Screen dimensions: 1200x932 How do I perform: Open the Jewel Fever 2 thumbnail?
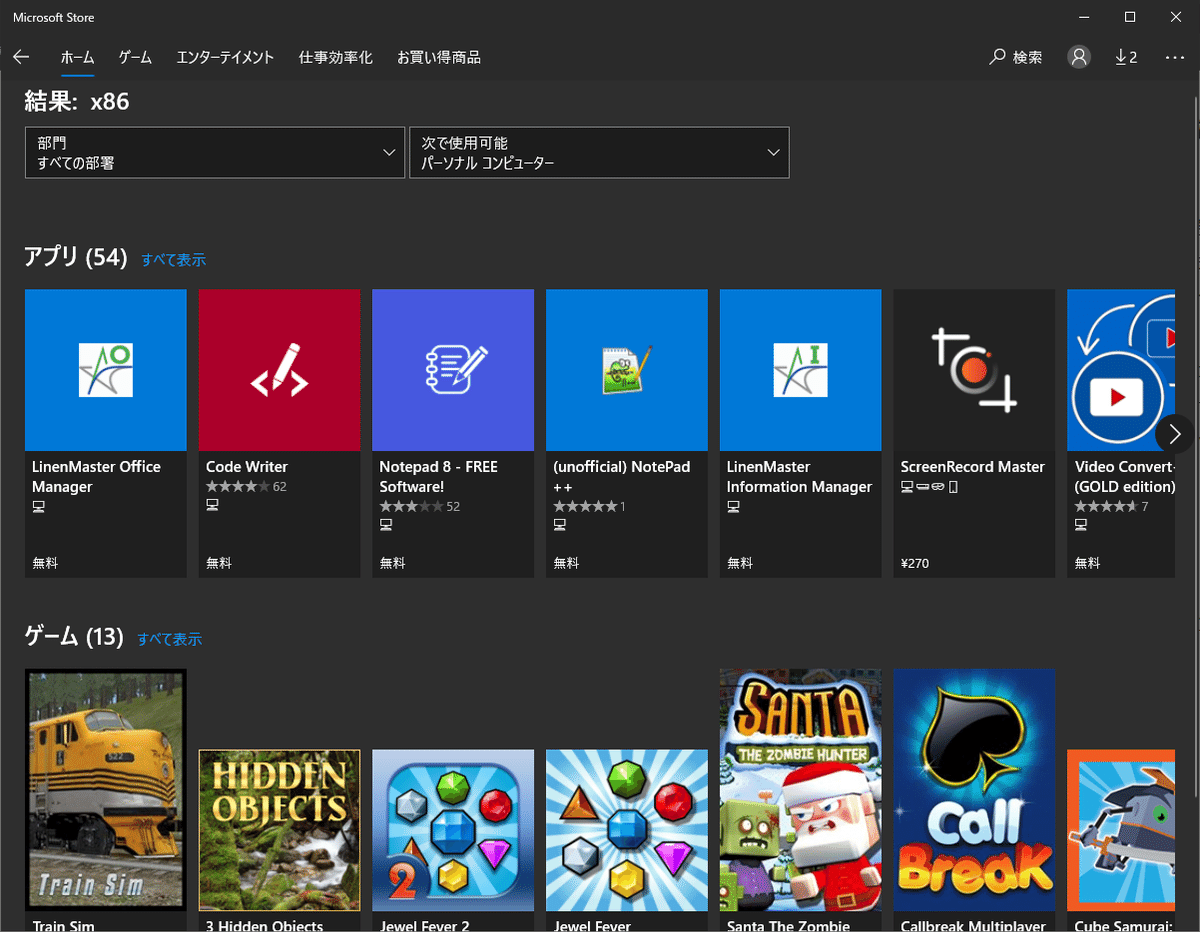point(453,830)
